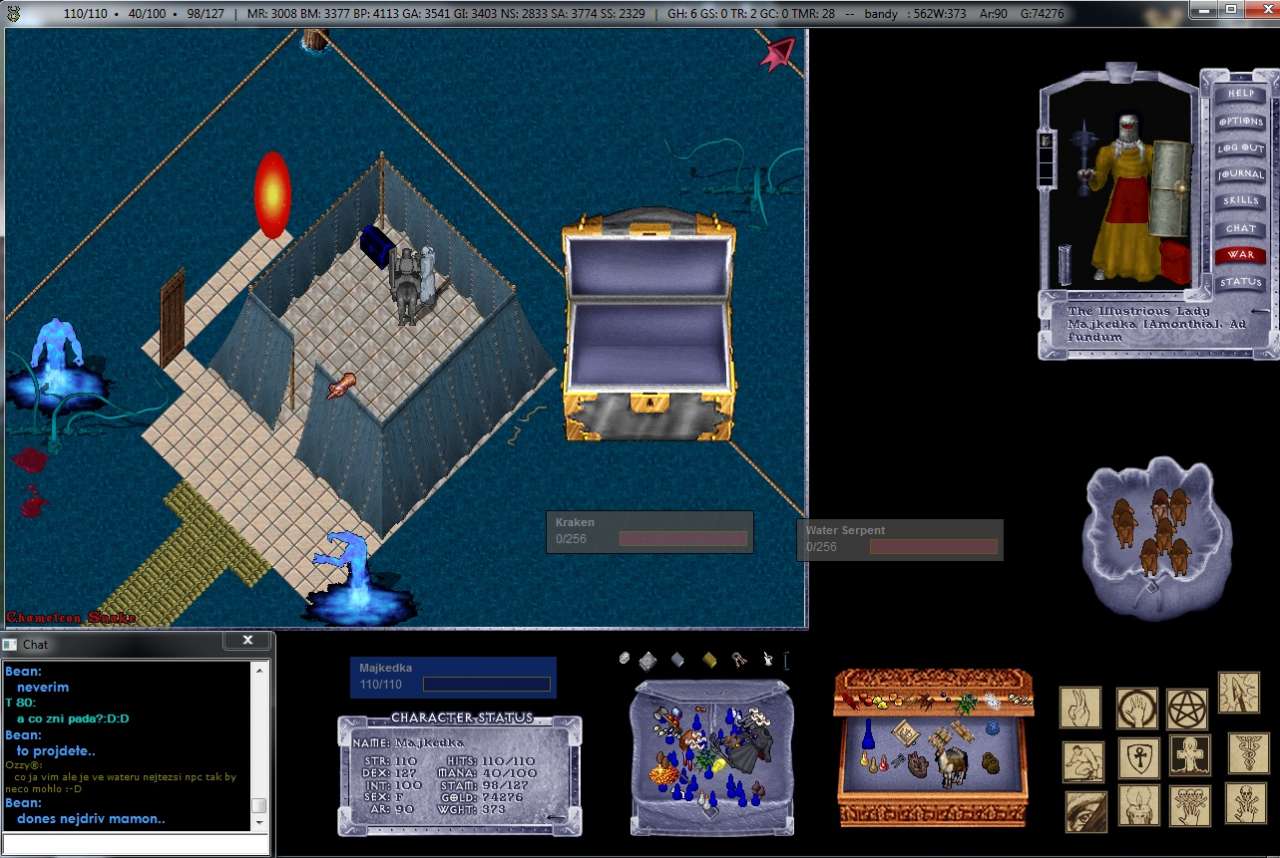Toggle the red WAR mode button
Screen dimensions: 1280x858
tap(1240, 255)
